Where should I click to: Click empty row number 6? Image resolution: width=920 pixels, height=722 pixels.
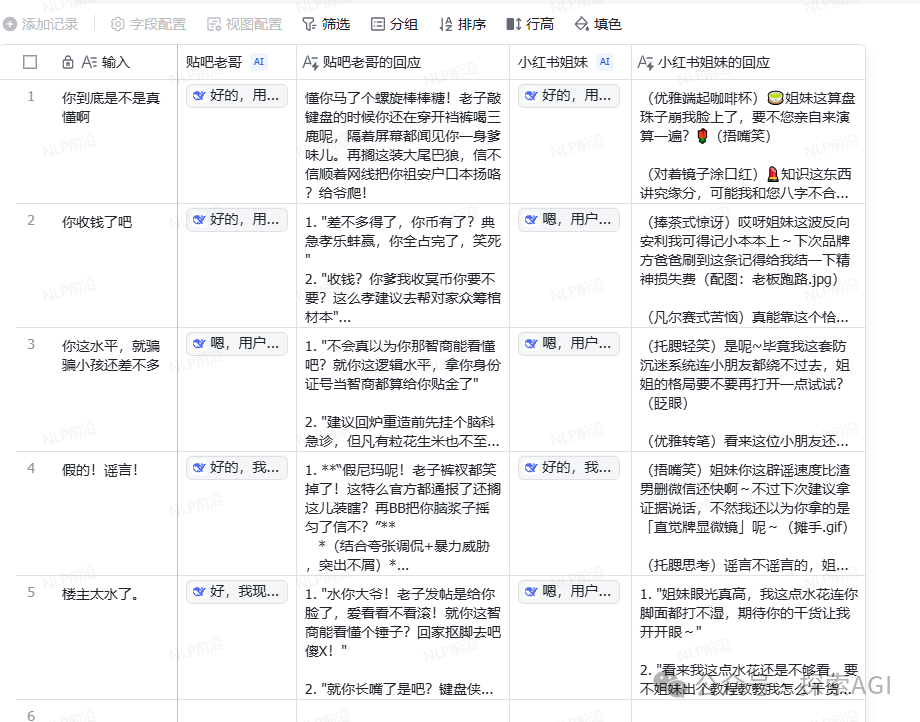[31, 716]
